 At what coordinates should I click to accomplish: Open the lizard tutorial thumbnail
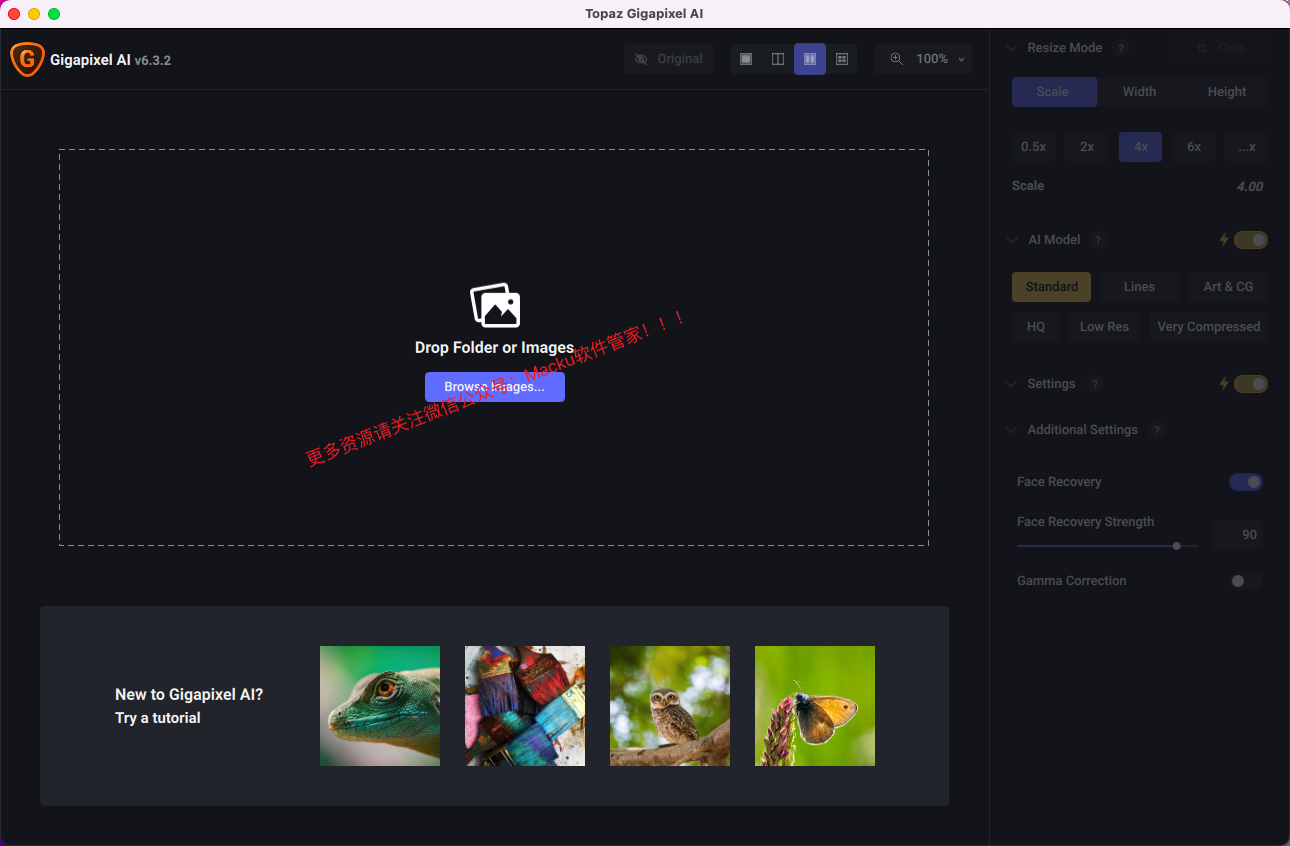point(380,706)
